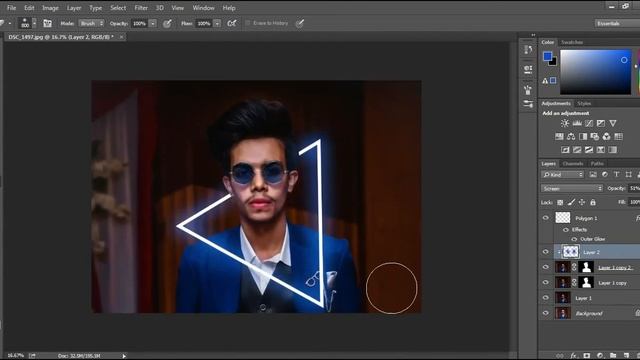Filter layers by shape layers
Viewport: 640px width, 360px height.
(629, 175)
